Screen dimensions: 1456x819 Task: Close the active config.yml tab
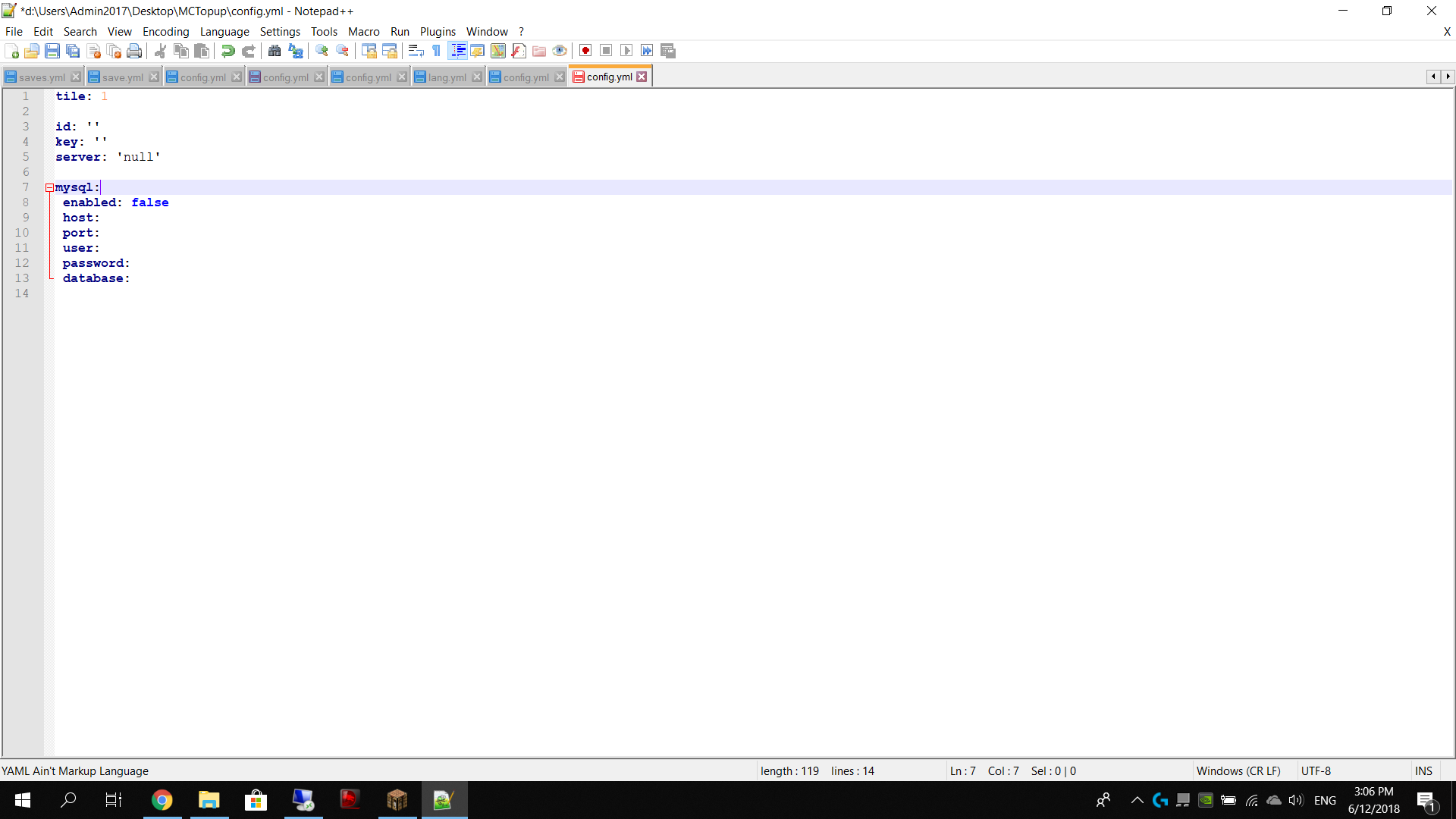(642, 77)
